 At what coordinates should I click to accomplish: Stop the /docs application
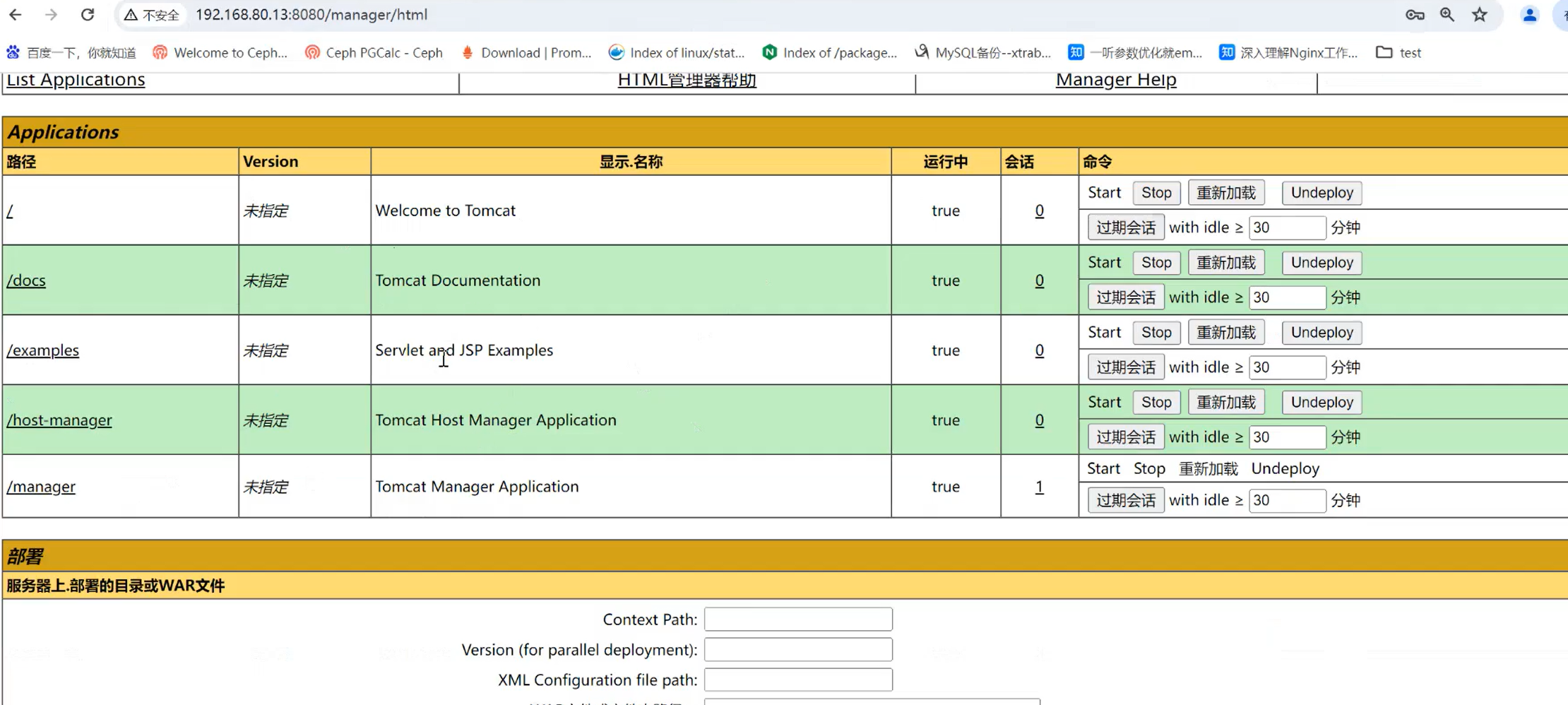tap(1156, 263)
